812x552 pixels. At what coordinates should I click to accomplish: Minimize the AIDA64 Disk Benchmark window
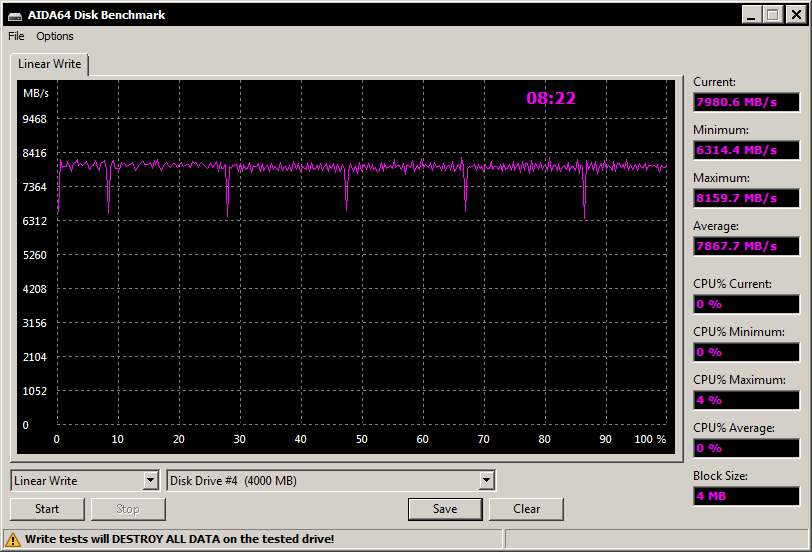tap(752, 14)
